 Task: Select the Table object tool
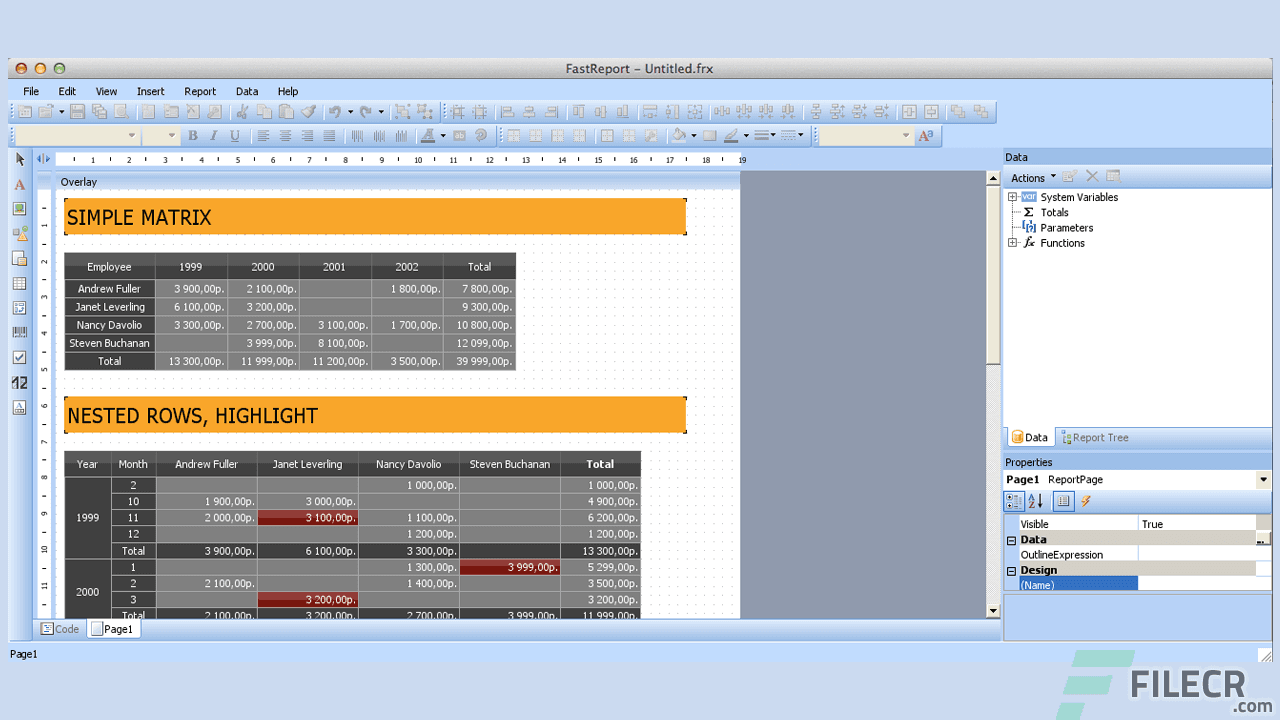pos(20,283)
